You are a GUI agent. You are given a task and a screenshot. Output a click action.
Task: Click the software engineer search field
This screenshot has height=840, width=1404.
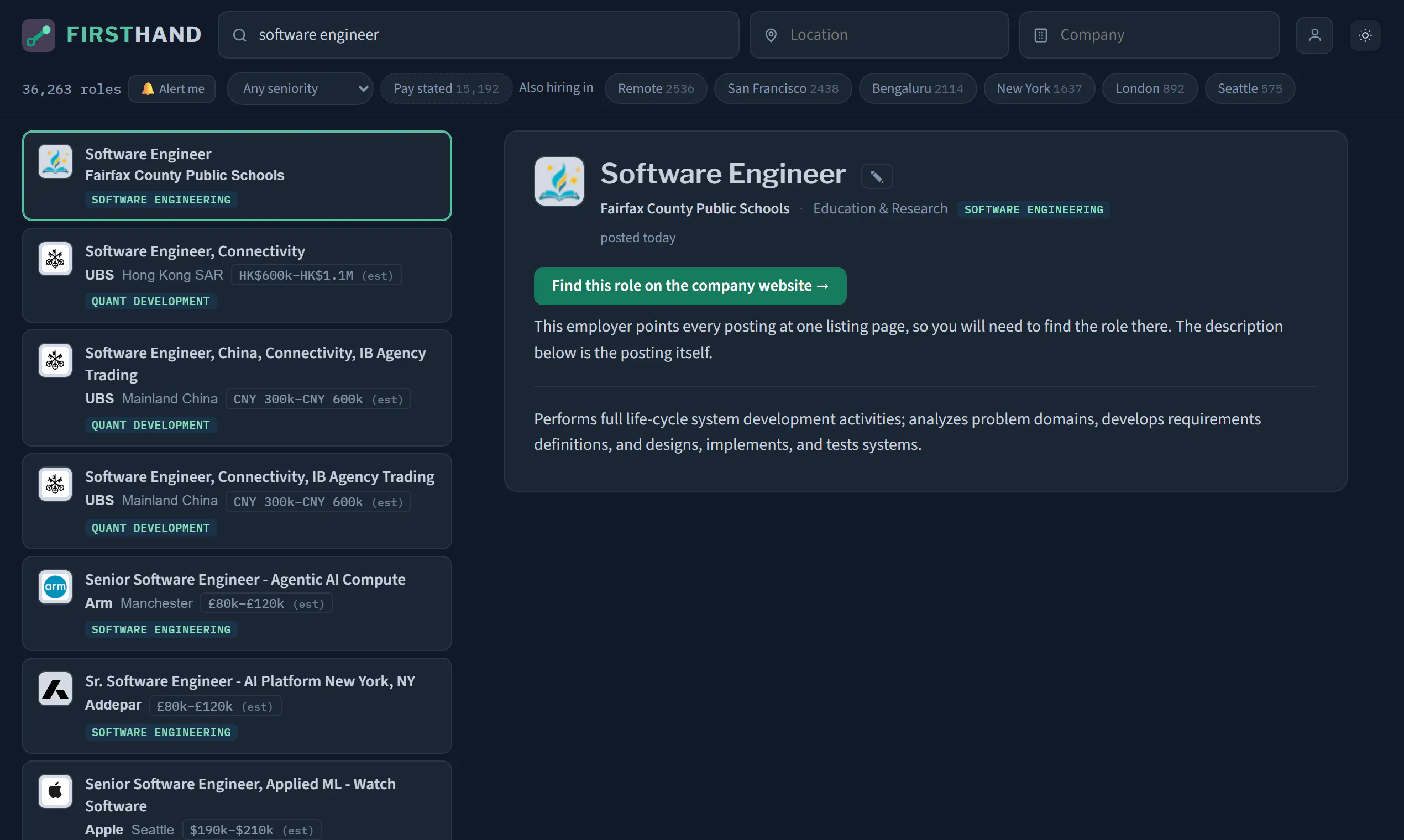tap(478, 35)
